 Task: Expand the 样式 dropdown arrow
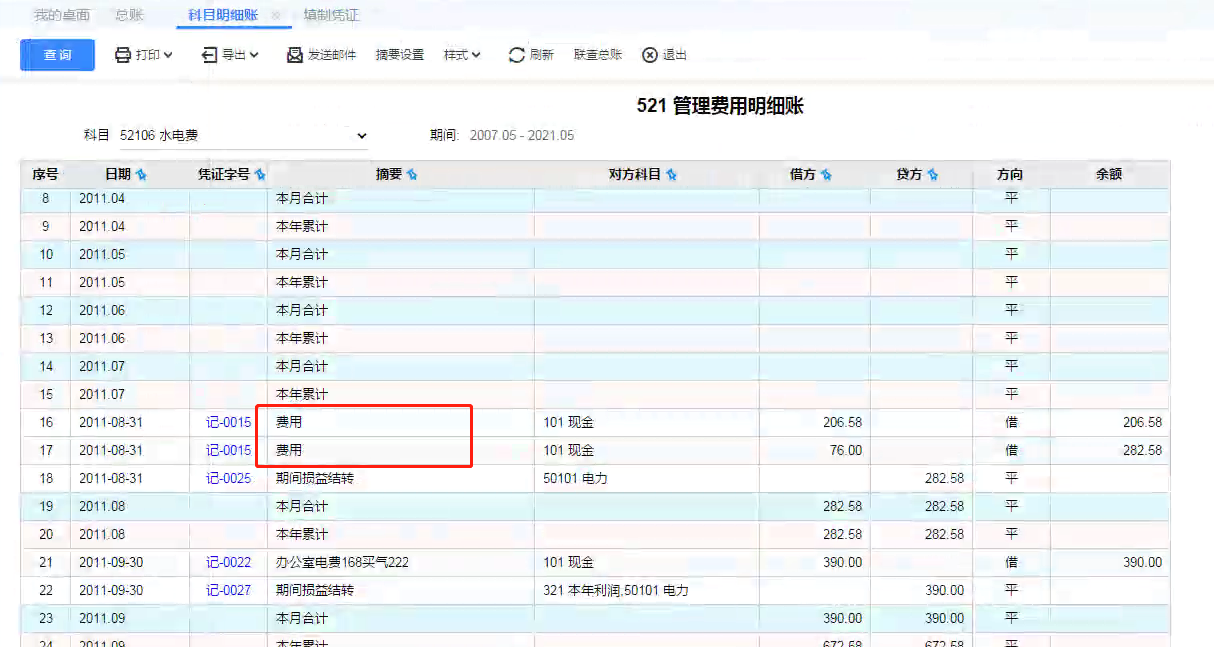(476, 55)
